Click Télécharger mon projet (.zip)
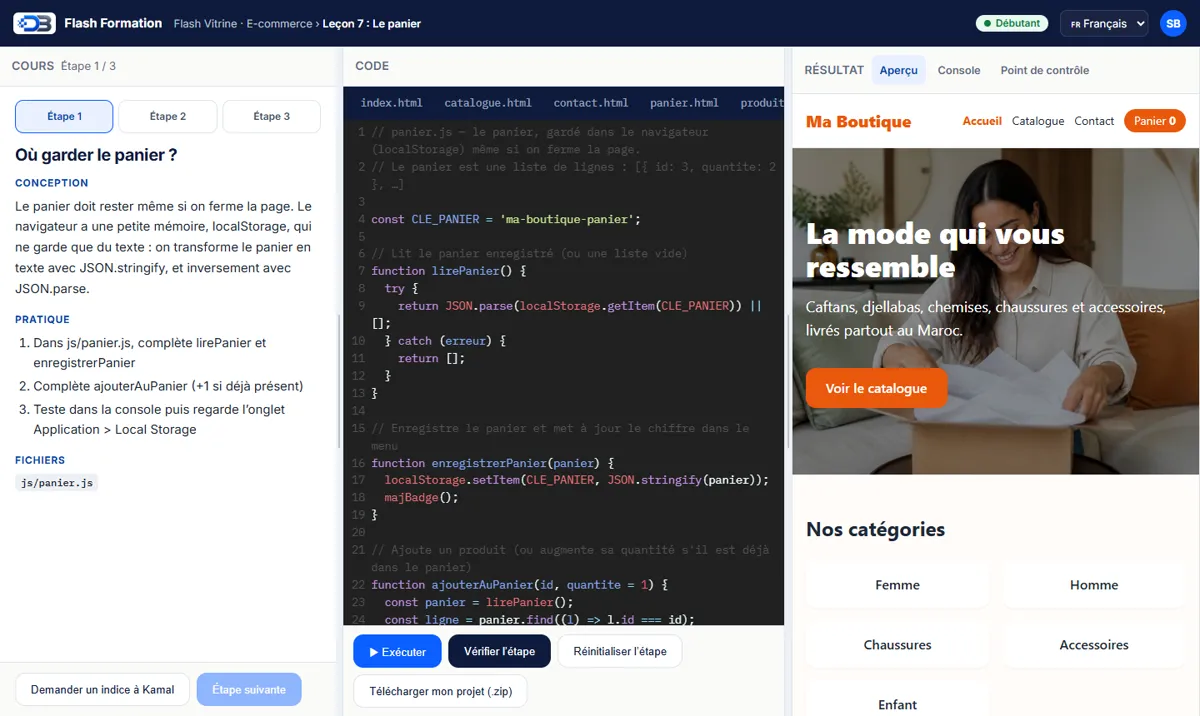Screen dimensions: 1200x716 pyautogui.click(x=440, y=691)
